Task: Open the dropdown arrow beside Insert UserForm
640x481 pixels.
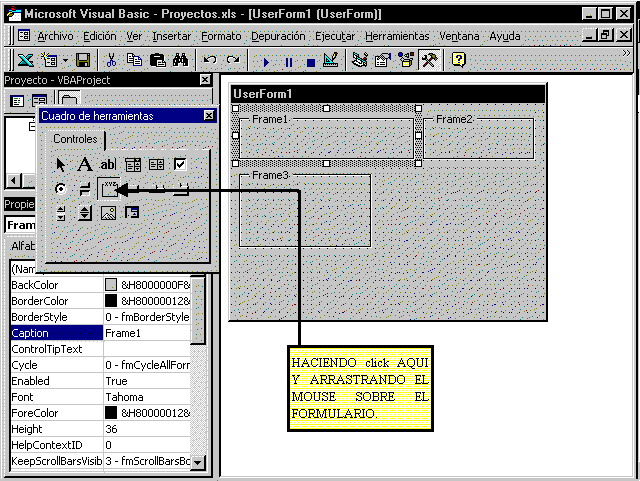Action: [x=65, y=61]
